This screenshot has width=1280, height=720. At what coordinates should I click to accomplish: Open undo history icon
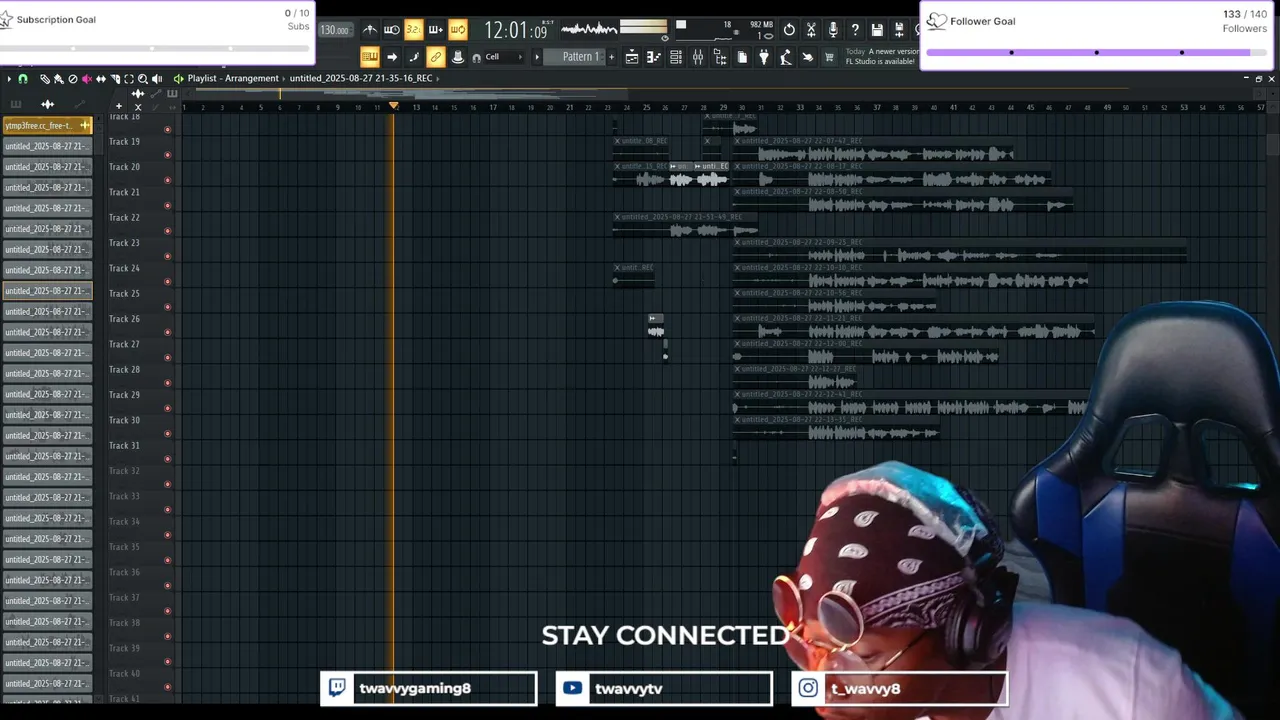[789, 30]
